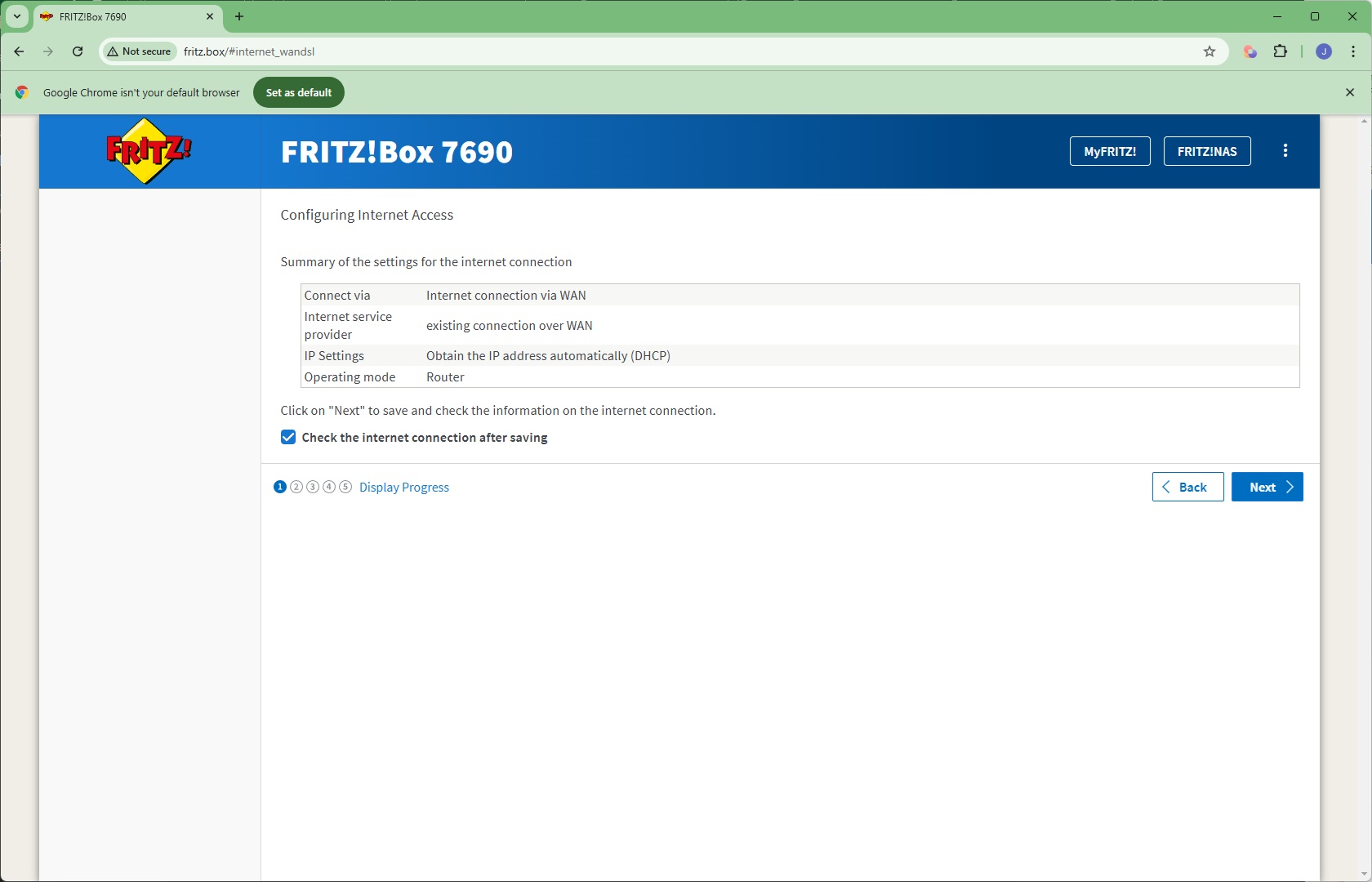1372x882 pixels.
Task: Bookmark this page with the star
Action: coord(1209,51)
